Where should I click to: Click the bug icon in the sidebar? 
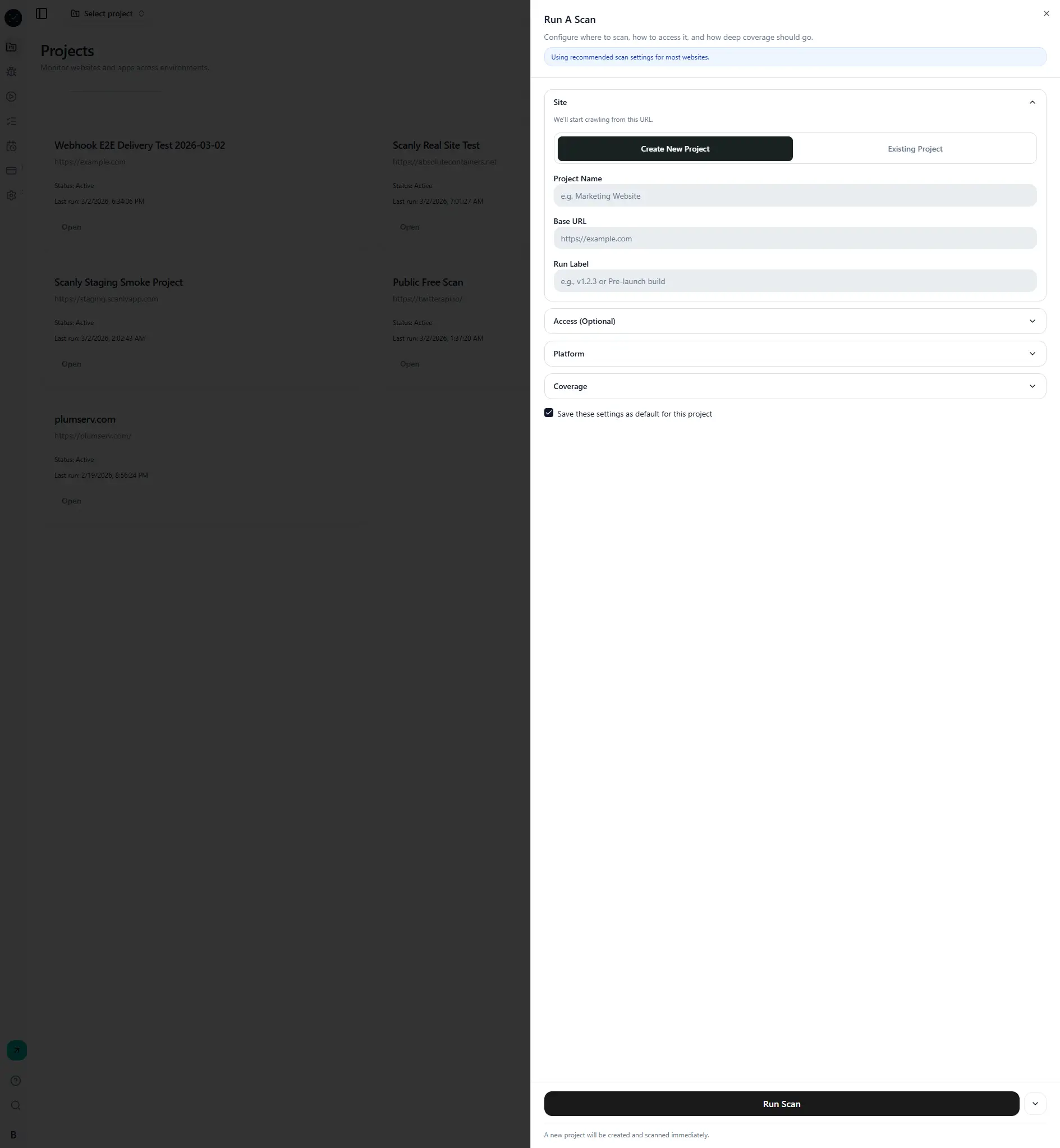pos(11,72)
